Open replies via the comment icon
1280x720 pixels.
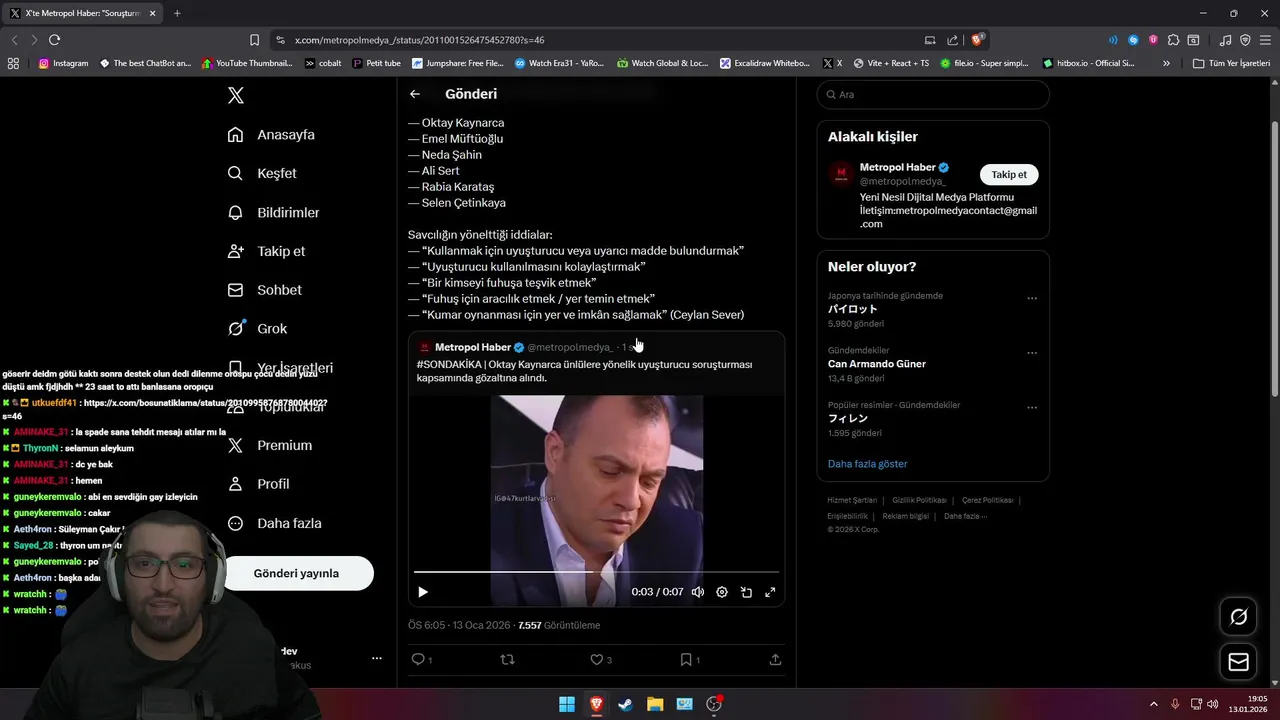(418, 659)
